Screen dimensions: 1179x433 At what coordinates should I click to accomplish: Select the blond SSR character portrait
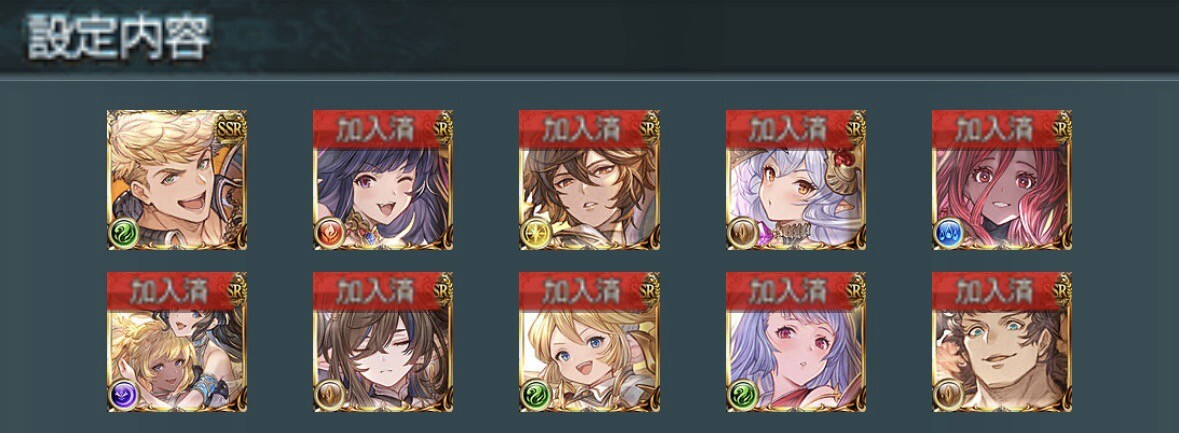(x=177, y=180)
